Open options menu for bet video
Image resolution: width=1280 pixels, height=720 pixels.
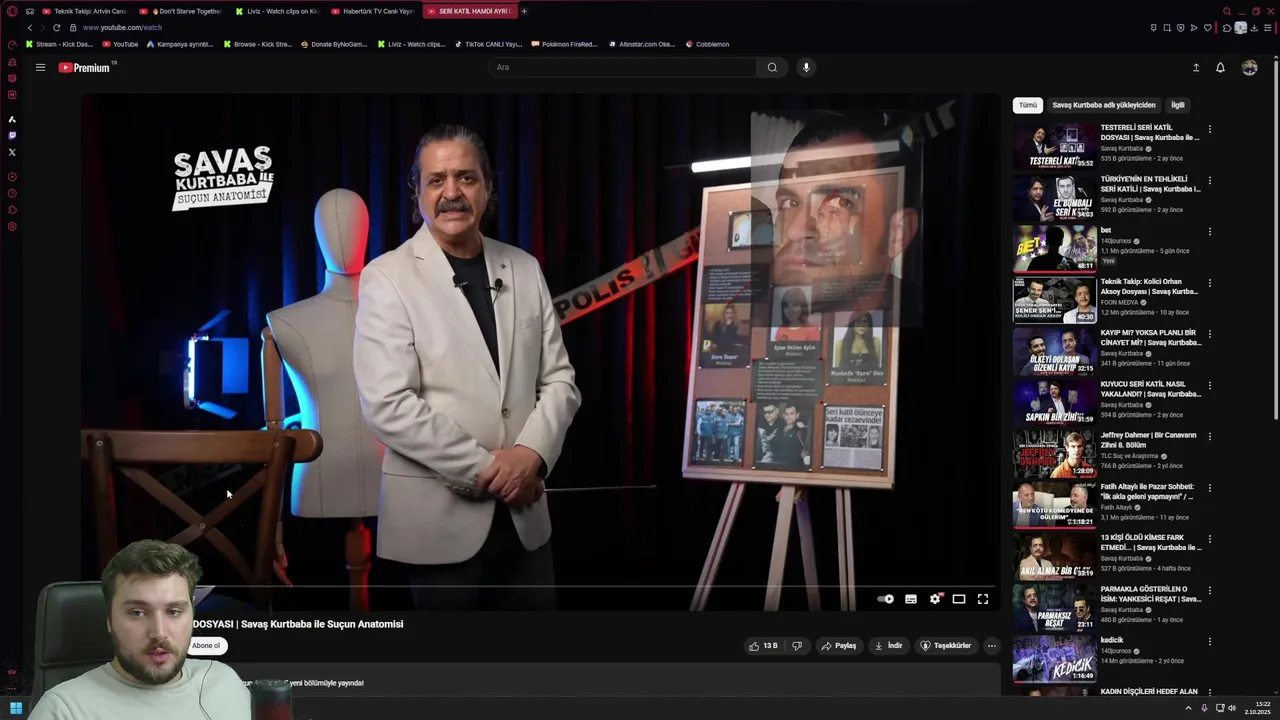pos(1209,231)
